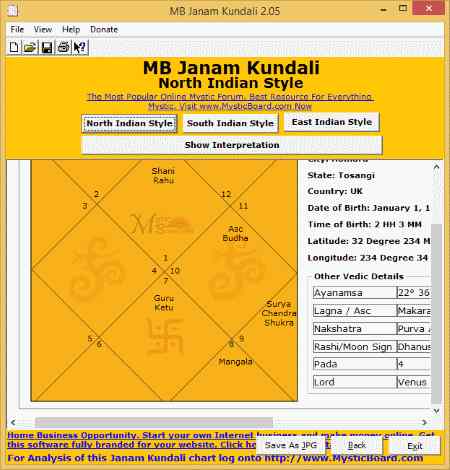Open the MysticBoard forum promo link
Image resolution: width=450 pixels, height=470 pixels.
(230, 101)
